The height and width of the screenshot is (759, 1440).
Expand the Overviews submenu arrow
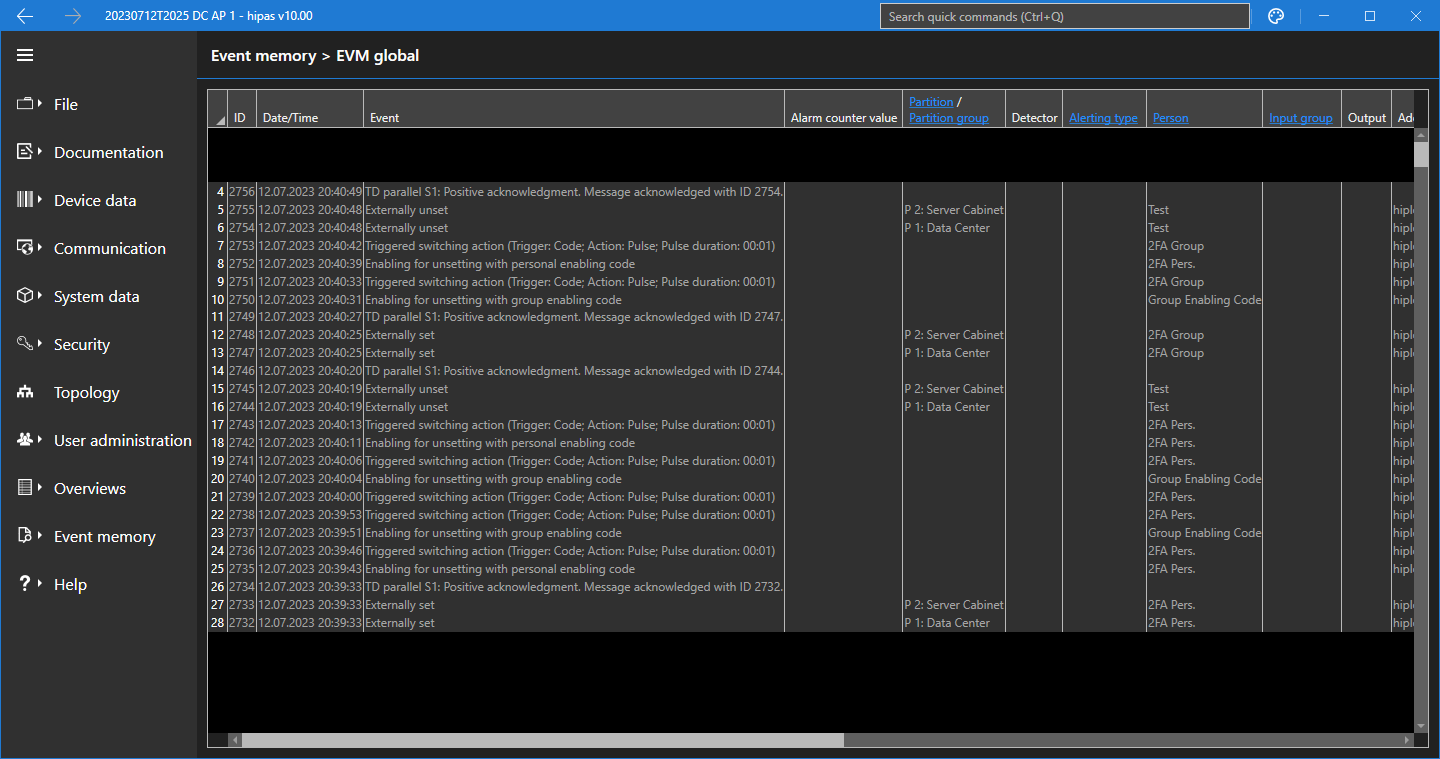tap(40, 488)
